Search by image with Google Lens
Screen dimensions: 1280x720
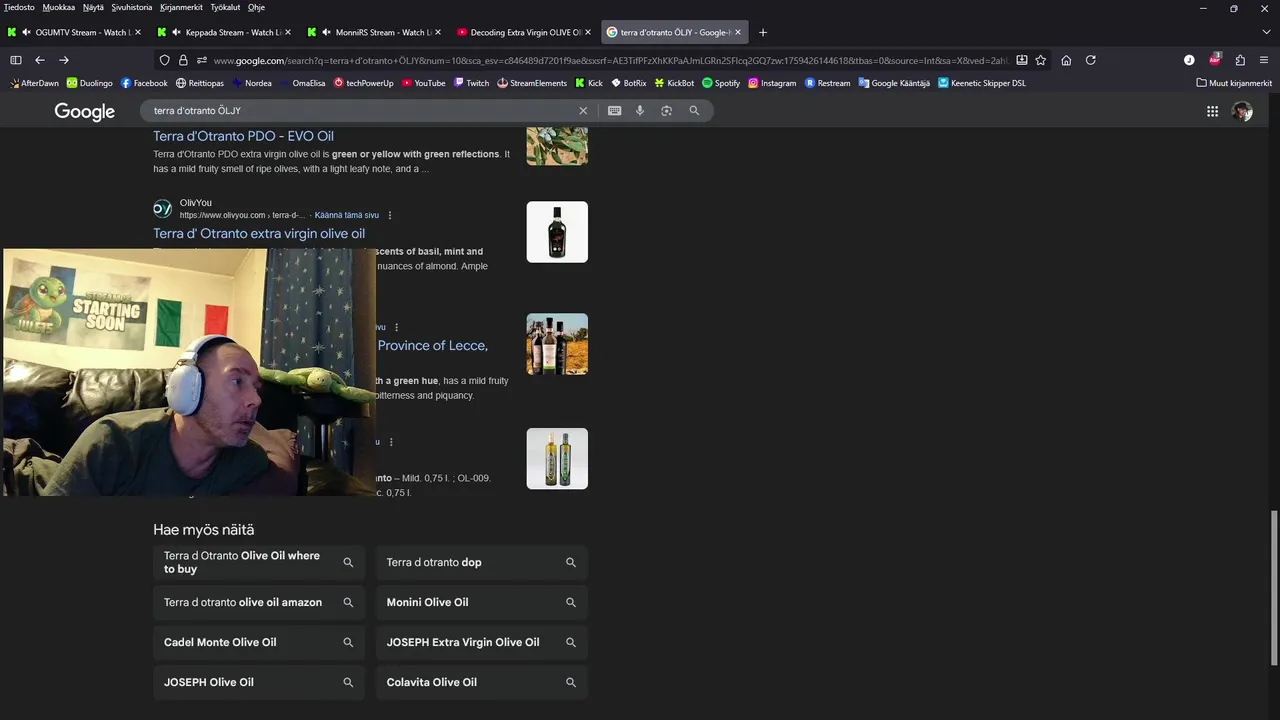point(666,111)
